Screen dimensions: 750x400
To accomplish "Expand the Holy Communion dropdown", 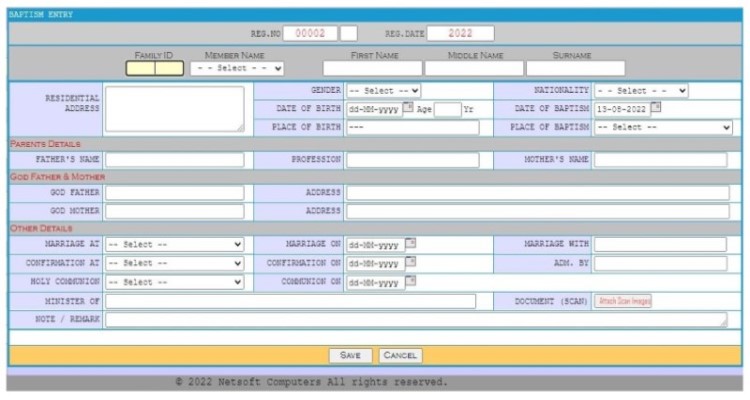I will tap(175, 282).
